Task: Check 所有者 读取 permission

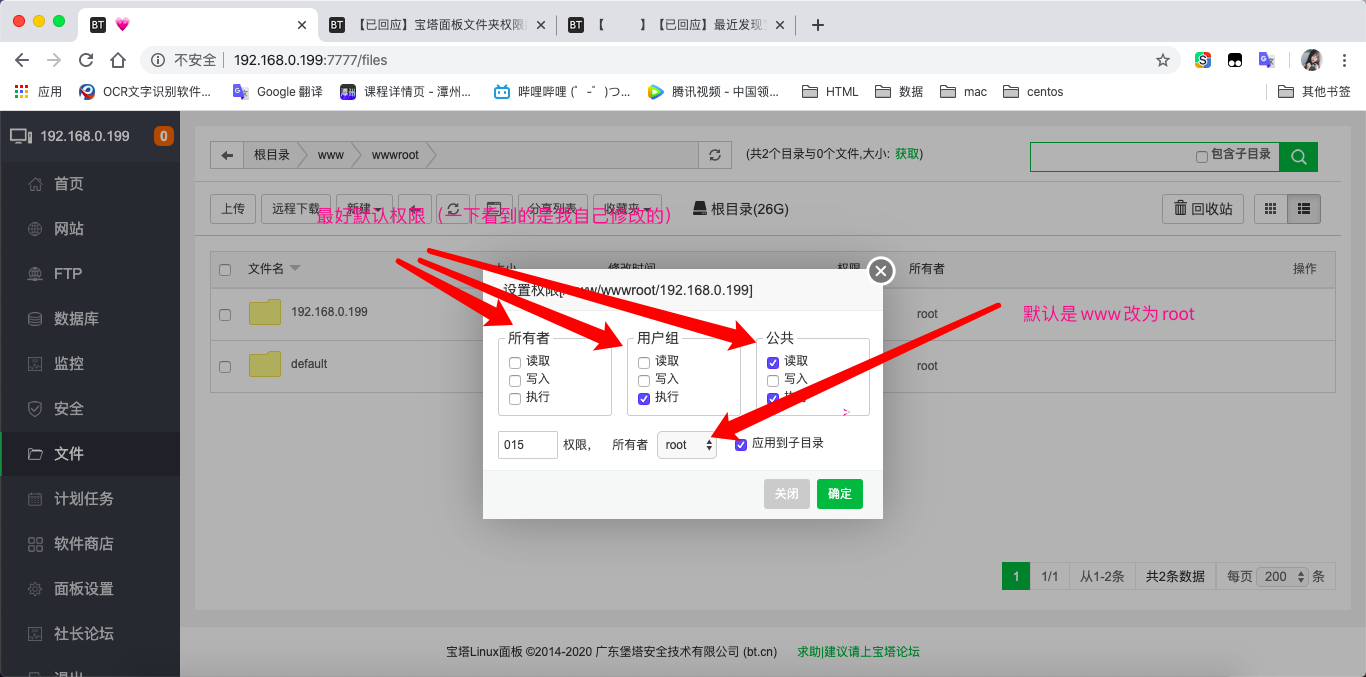Action: (515, 362)
